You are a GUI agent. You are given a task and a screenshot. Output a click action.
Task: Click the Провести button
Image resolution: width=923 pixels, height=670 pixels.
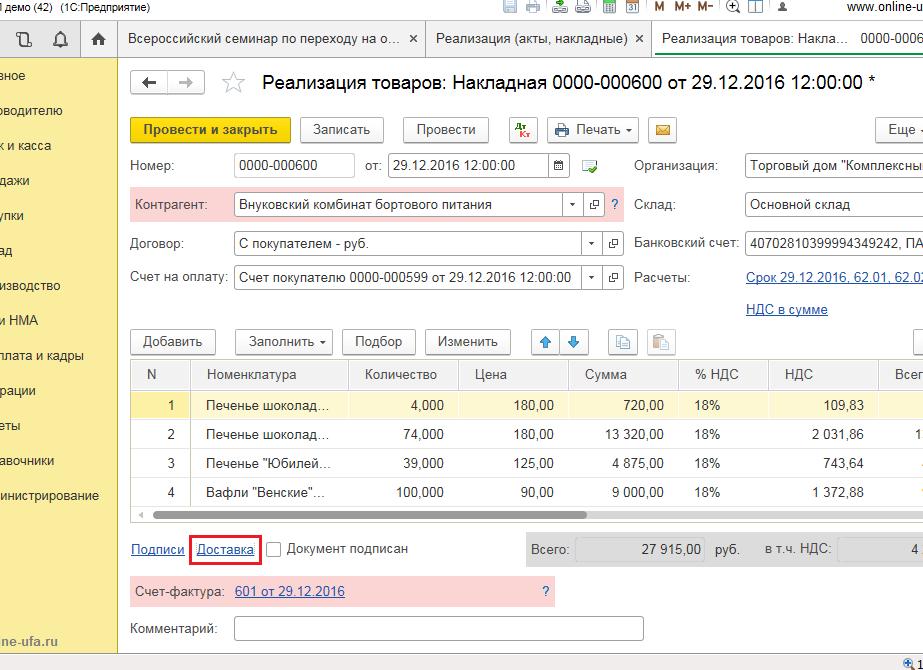(446, 130)
